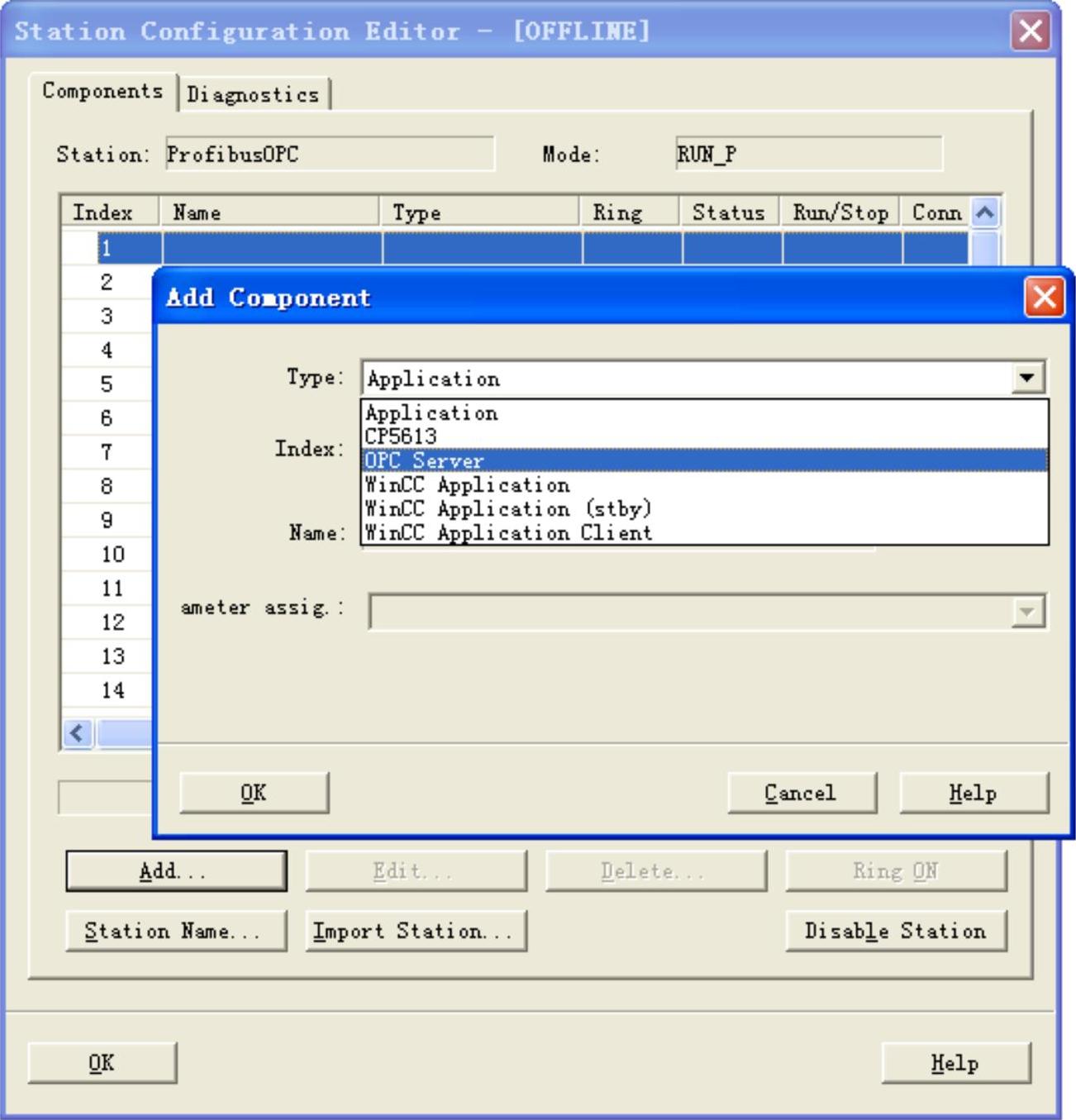Select WinCC Application (stby) option

point(705,508)
